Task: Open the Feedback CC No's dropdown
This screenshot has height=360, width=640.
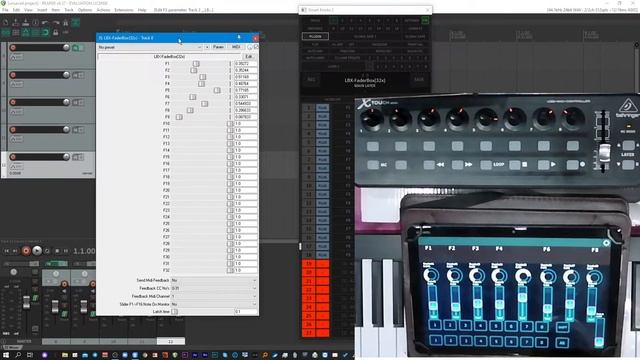Action: (214, 288)
